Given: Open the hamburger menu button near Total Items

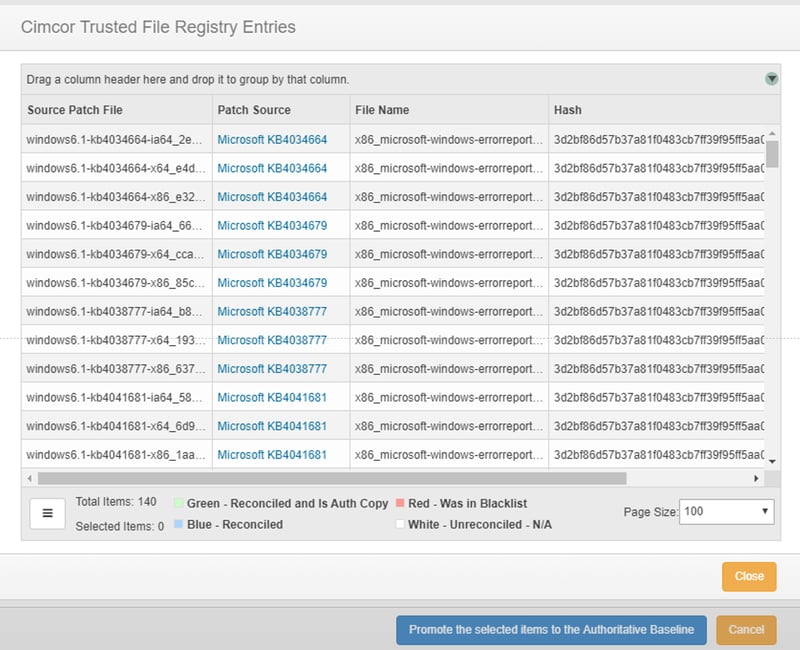Looking at the screenshot, I should pyautogui.click(x=47, y=513).
